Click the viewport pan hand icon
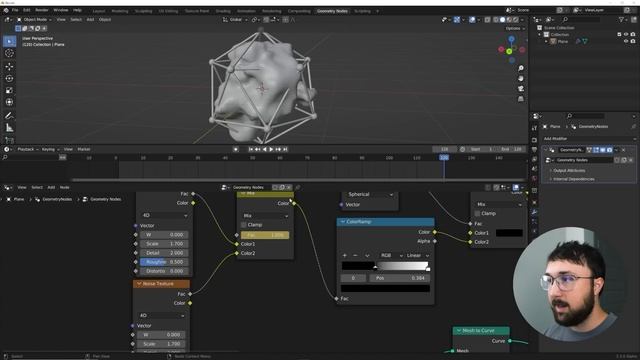This screenshot has width=640, height=360. 521,78
